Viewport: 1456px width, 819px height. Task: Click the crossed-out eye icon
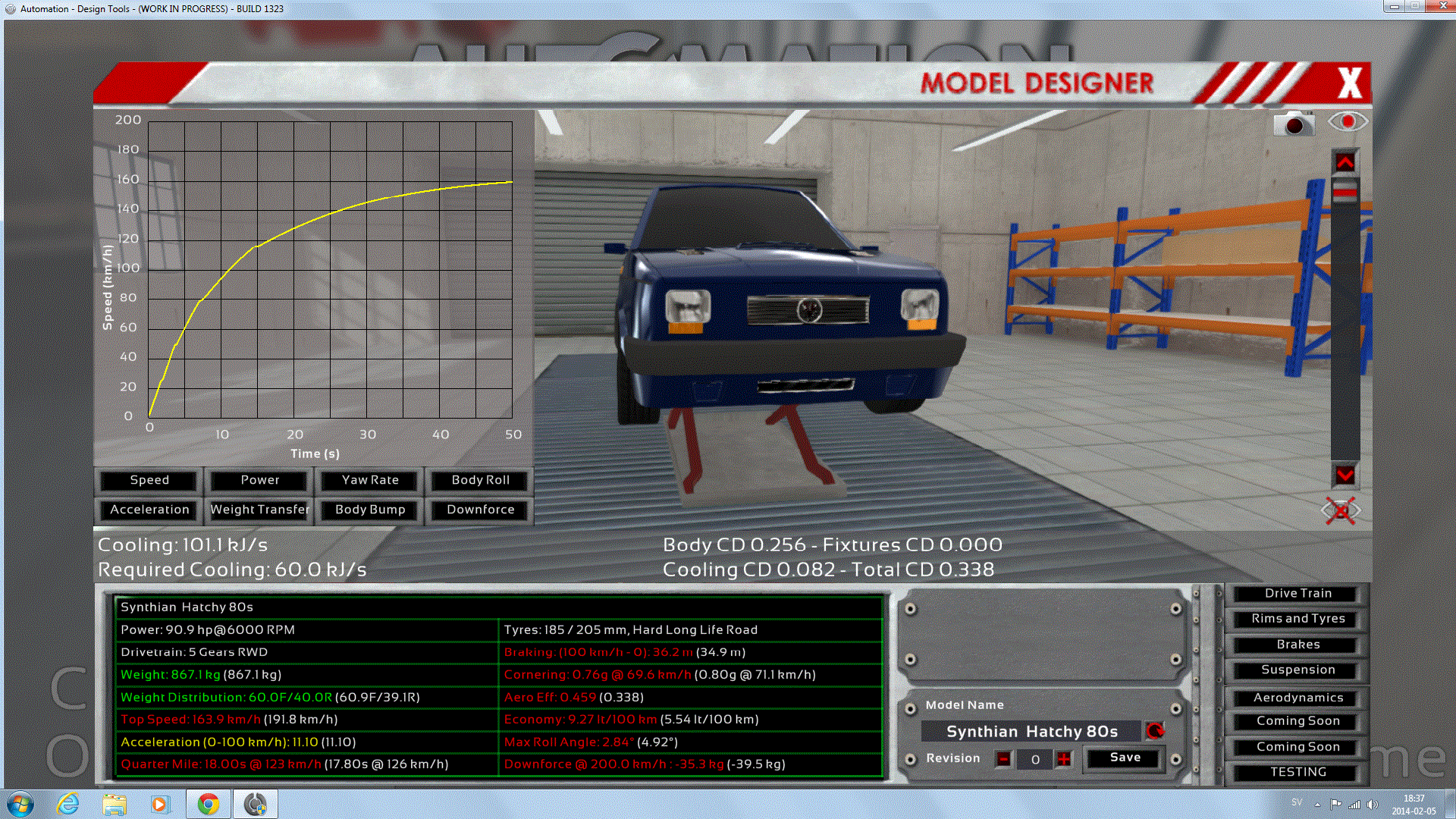tap(1340, 511)
